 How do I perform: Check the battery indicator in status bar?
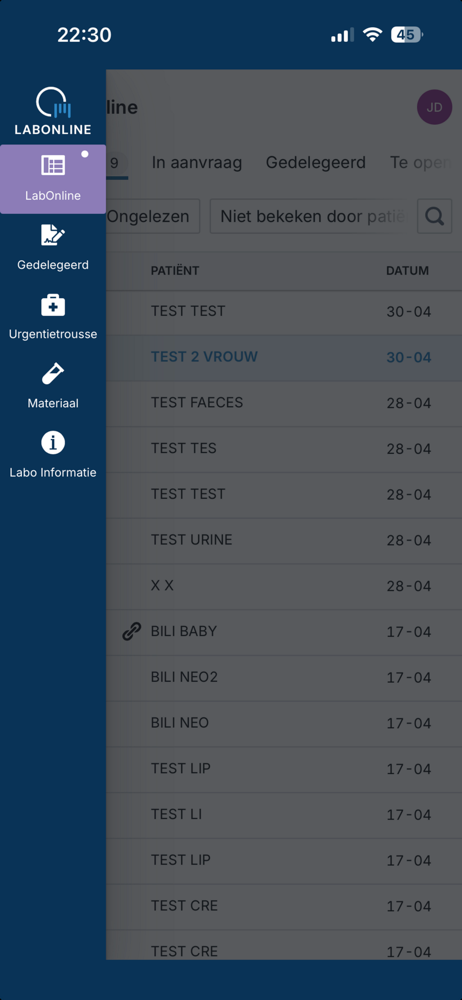pos(406,34)
